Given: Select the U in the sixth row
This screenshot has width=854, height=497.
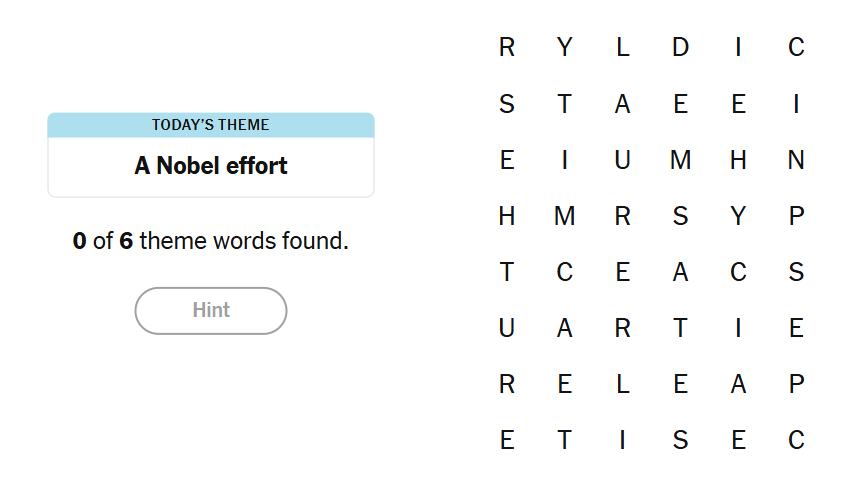Looking at the screenshot, I should (x=507, y=328).
